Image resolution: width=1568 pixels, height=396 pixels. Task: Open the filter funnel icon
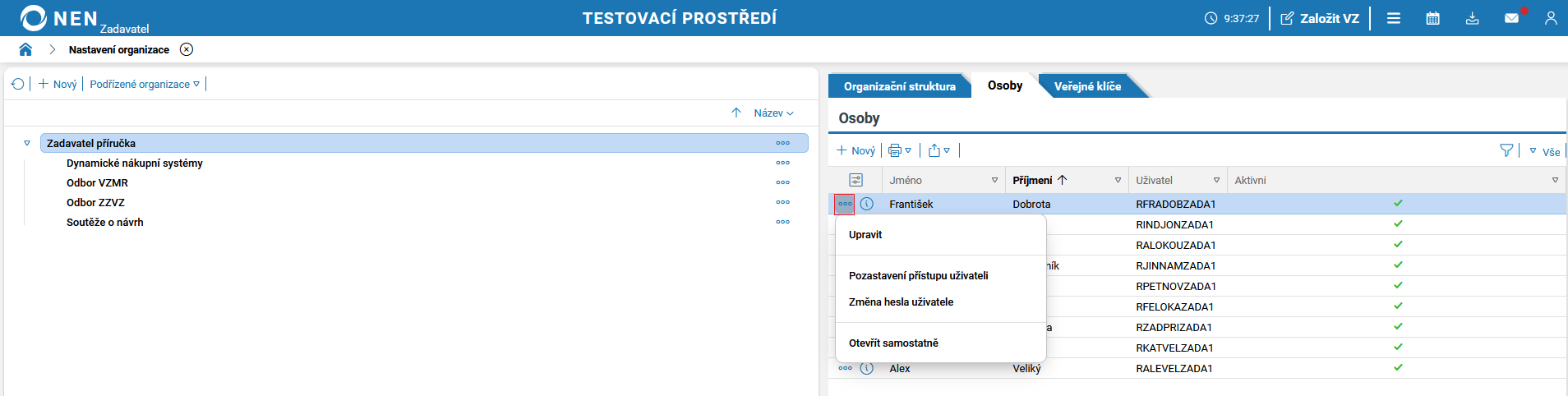pyautogui.click(x=1506, y=150)
